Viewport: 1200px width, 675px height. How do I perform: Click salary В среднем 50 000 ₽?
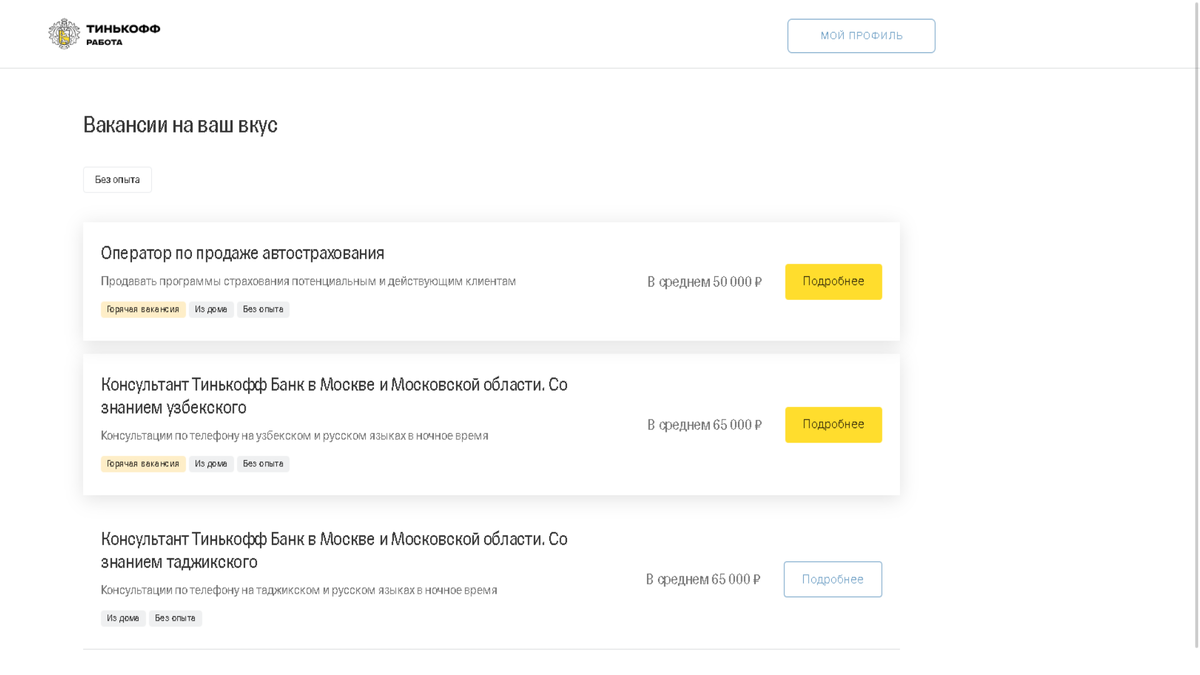(704, 282)
